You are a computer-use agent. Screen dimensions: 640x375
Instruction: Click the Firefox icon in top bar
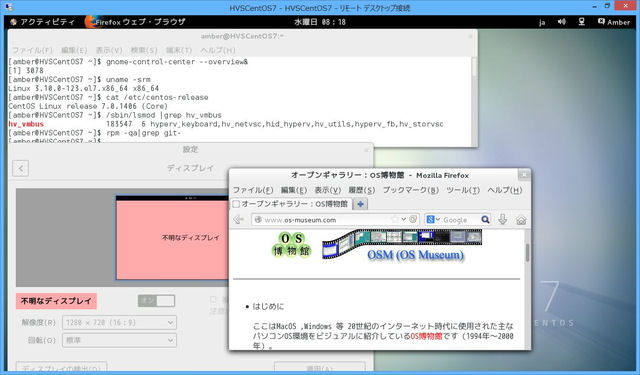tap(91, 22)
